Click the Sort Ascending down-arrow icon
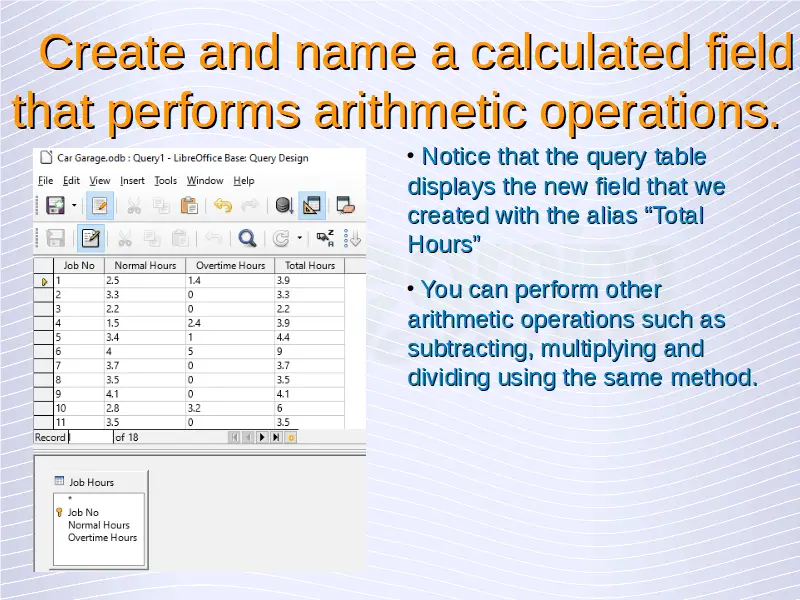 353,238
